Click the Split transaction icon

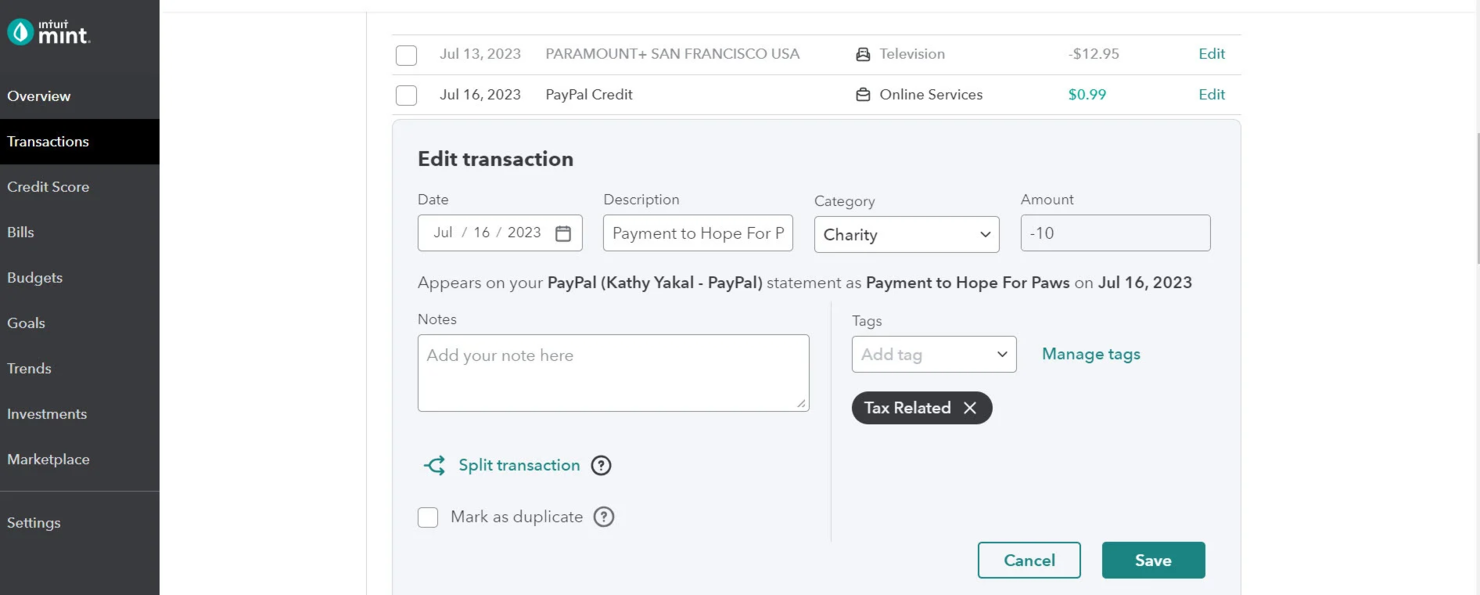[x=434, y=465]
